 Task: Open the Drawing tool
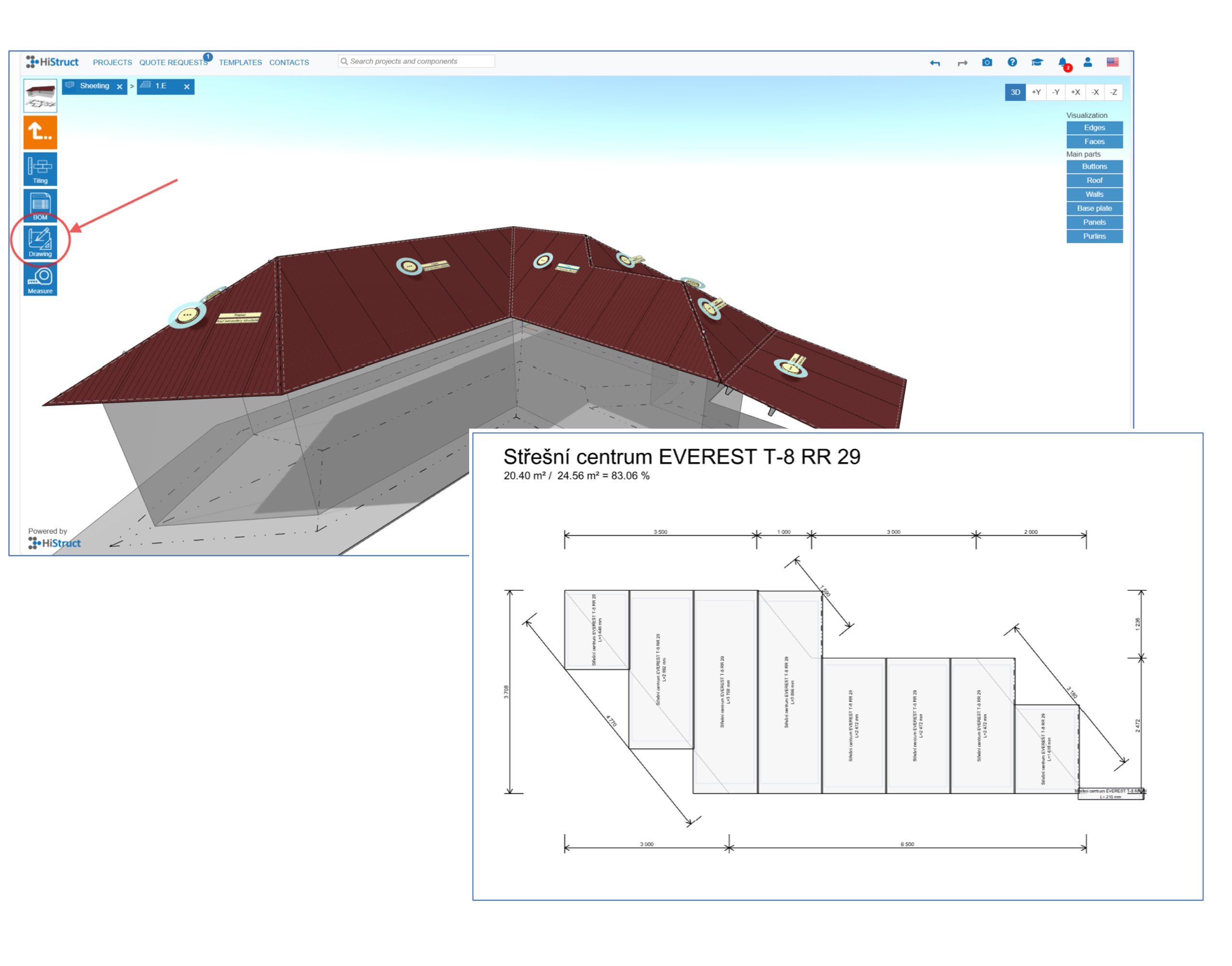point(40,242)
